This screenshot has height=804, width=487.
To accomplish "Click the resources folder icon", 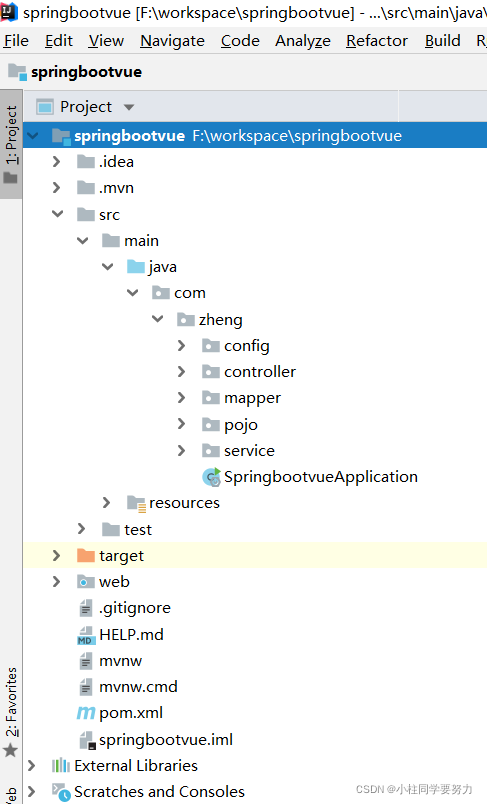I will pyautogui.click(x=136, y=504).
